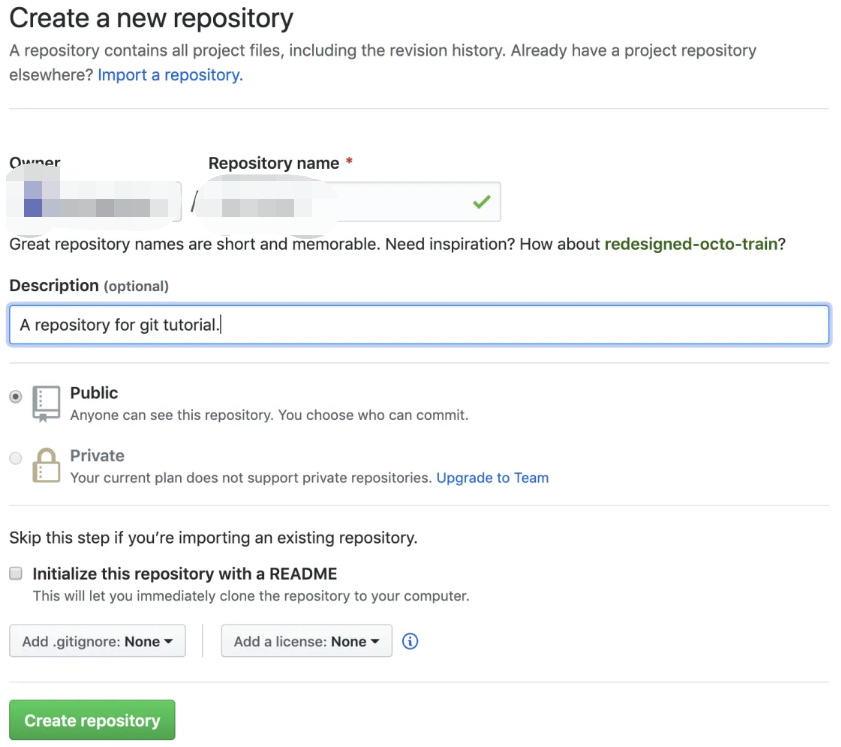This screenshot has height=747, width=841.
Task: Use the suggested name redesigned-octo-train
Action: (x=691, y=244)
